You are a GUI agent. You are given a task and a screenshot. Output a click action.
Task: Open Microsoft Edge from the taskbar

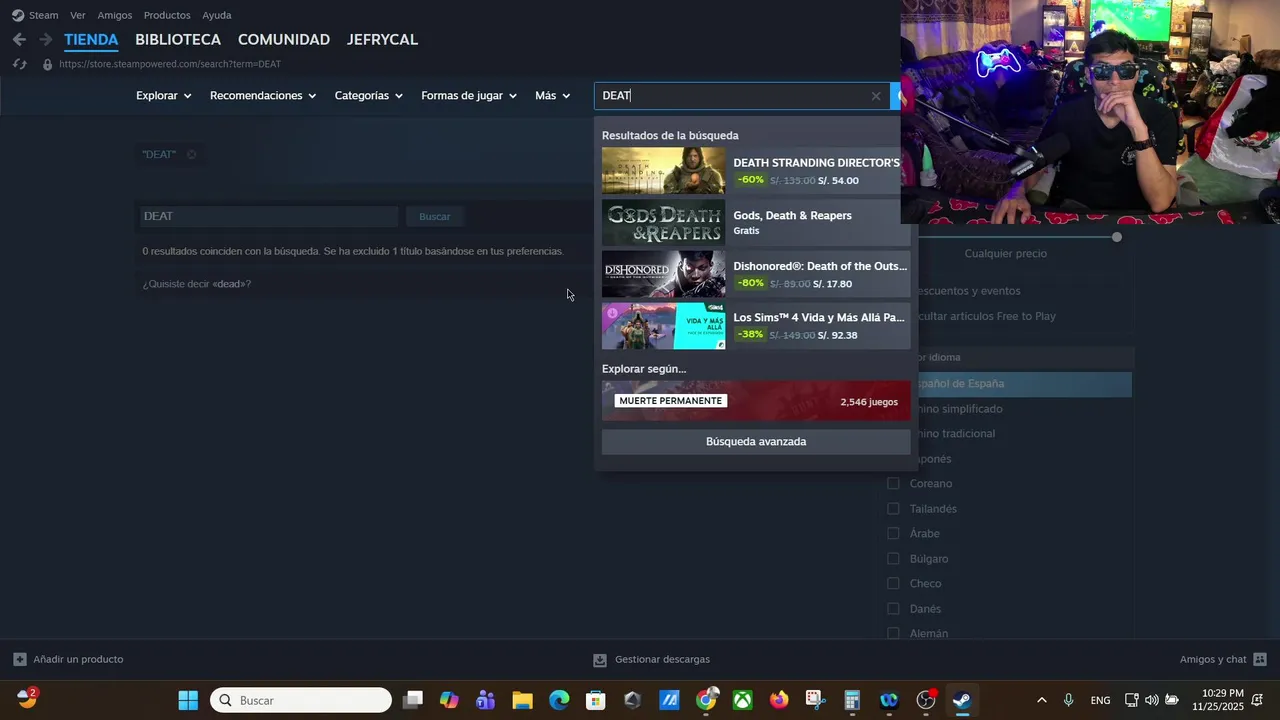pyautogui.click(x=559, y=700)
